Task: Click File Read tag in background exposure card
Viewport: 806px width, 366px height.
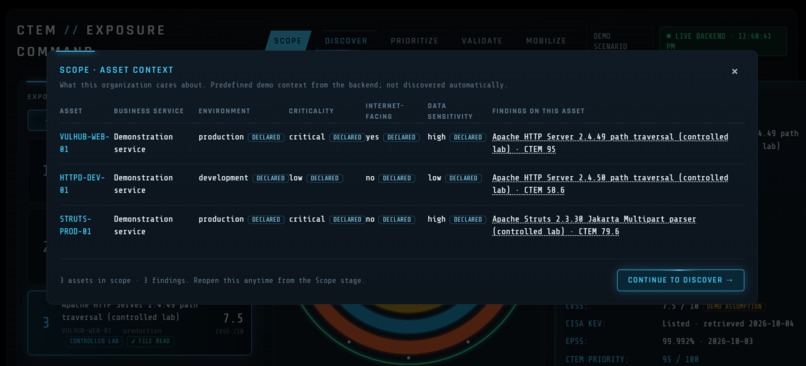Action: click(150, 341)
